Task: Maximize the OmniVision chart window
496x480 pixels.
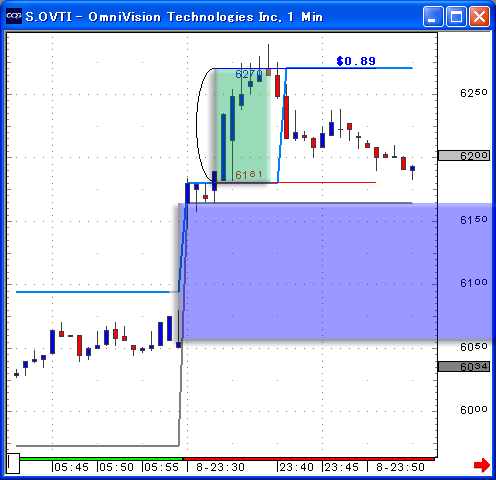Action: [x=456, y=16]
